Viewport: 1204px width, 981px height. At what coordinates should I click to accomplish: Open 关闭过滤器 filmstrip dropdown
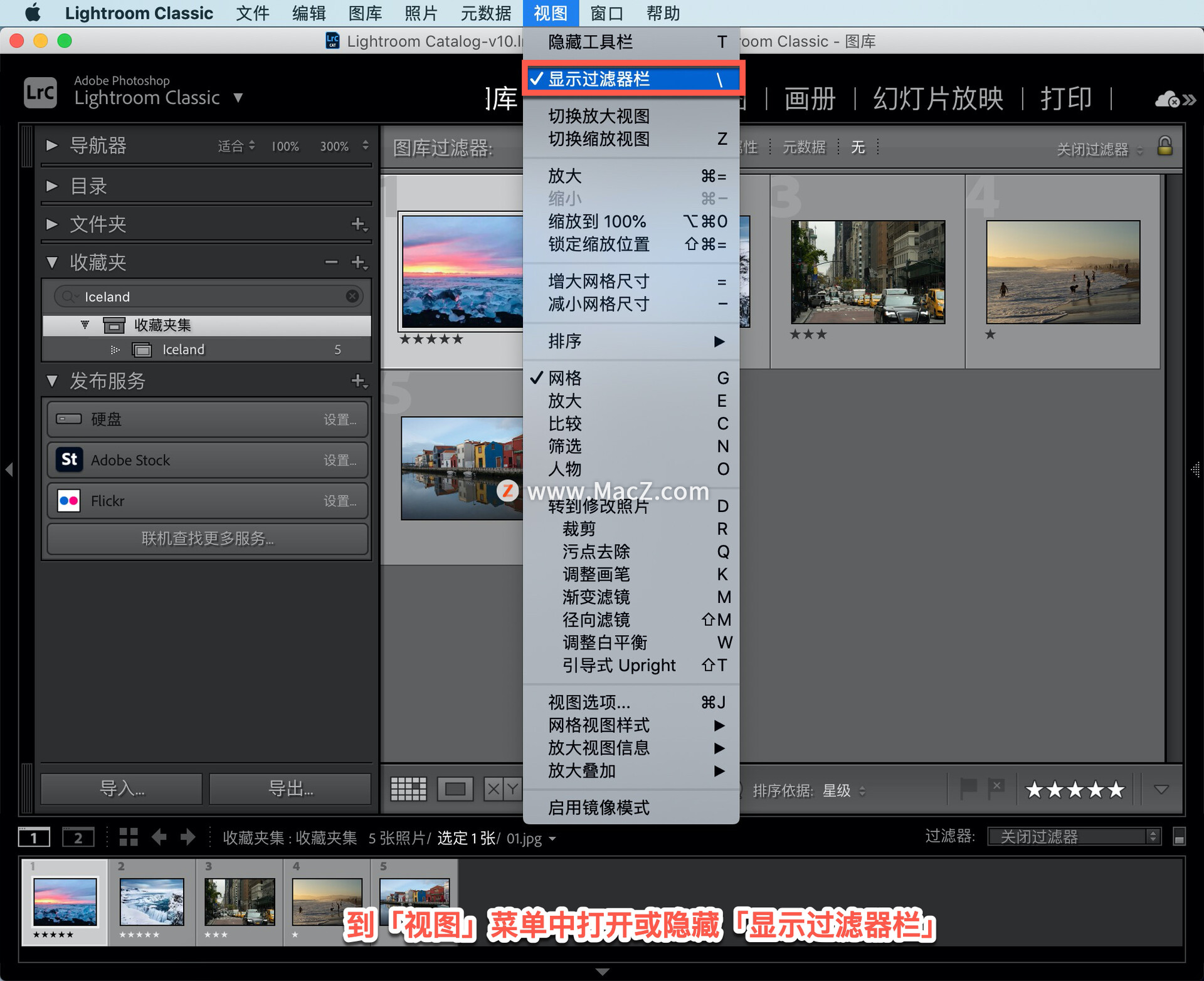click(1074, 837)
